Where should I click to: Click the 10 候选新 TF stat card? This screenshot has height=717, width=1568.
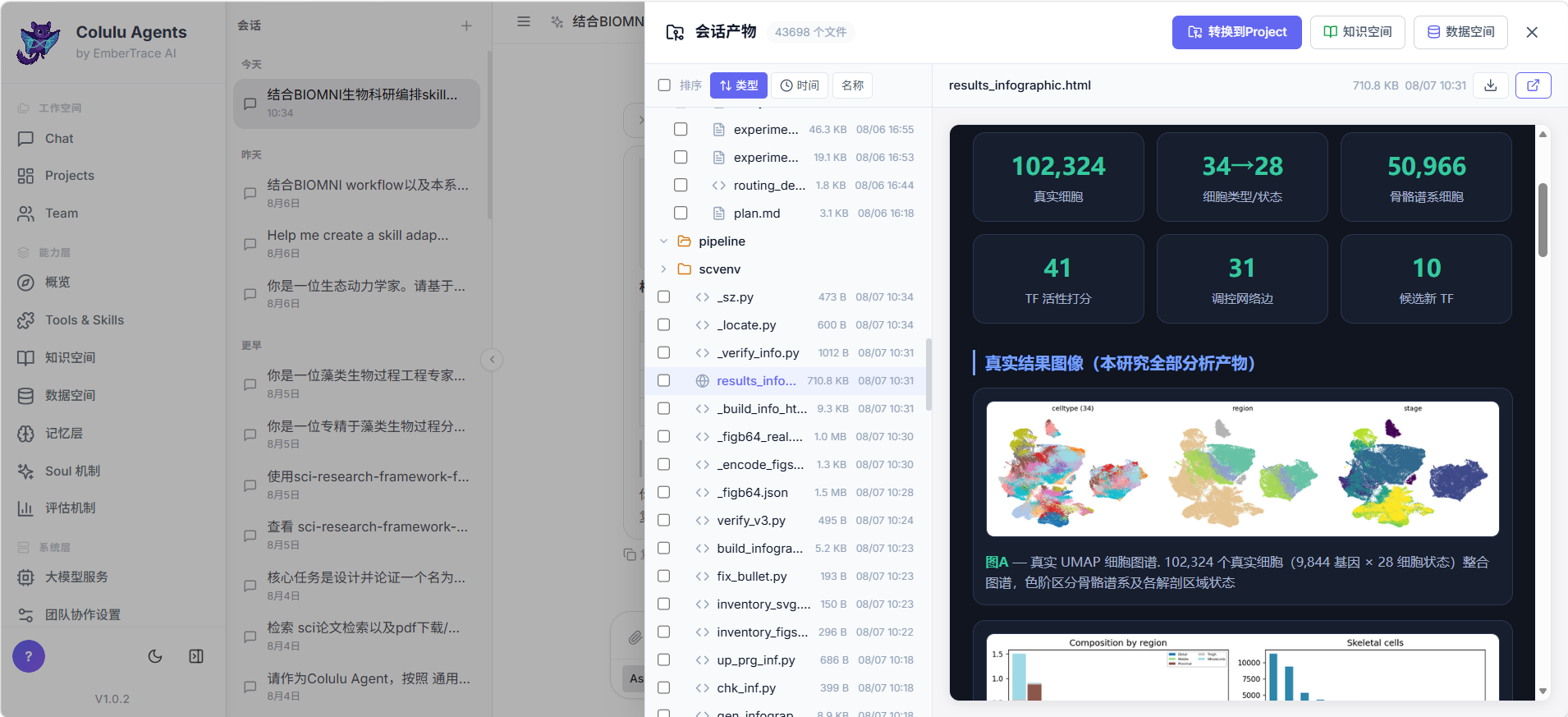tap(1426, 279)
